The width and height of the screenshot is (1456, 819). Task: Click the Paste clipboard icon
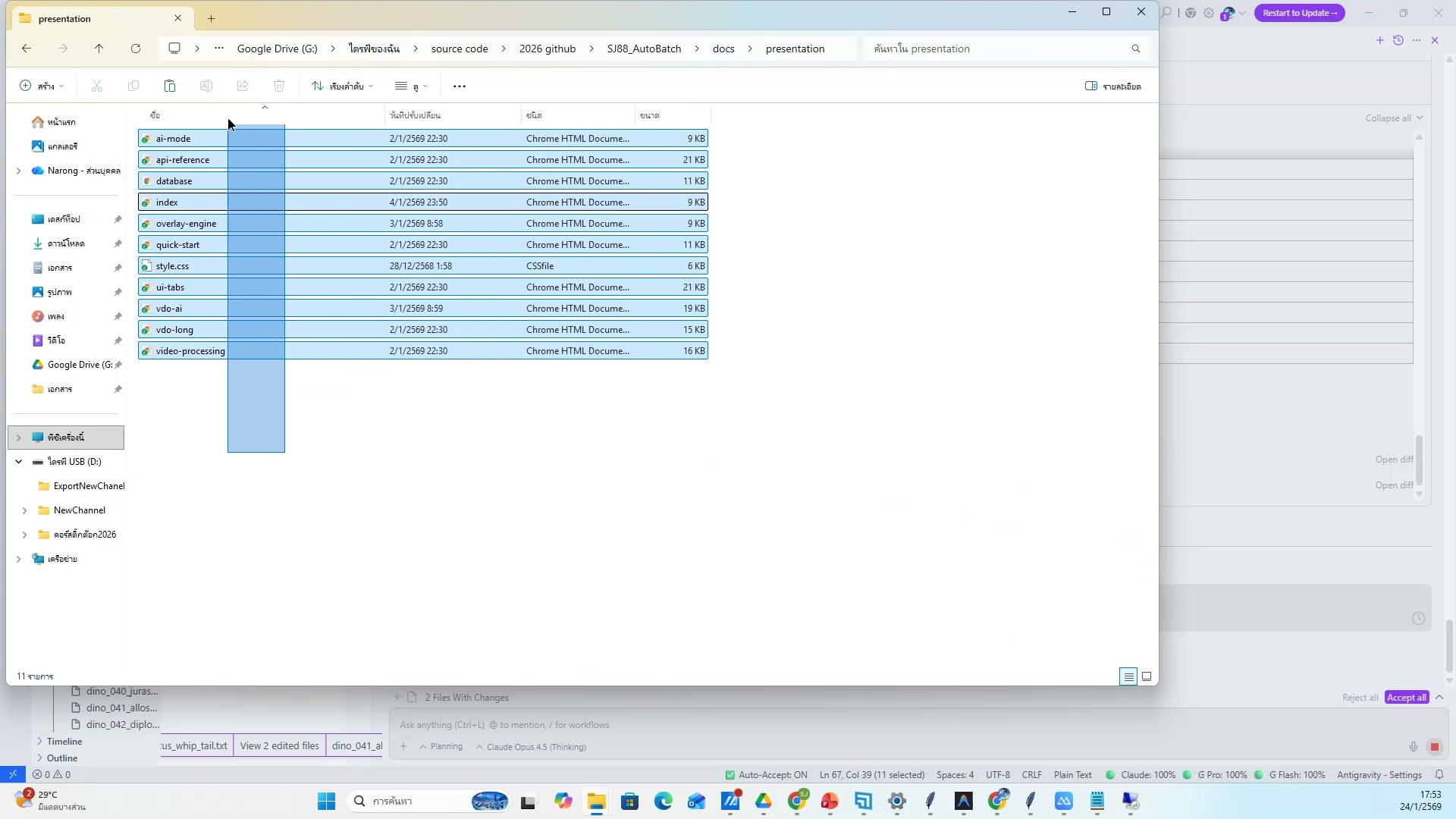(170, 86)
